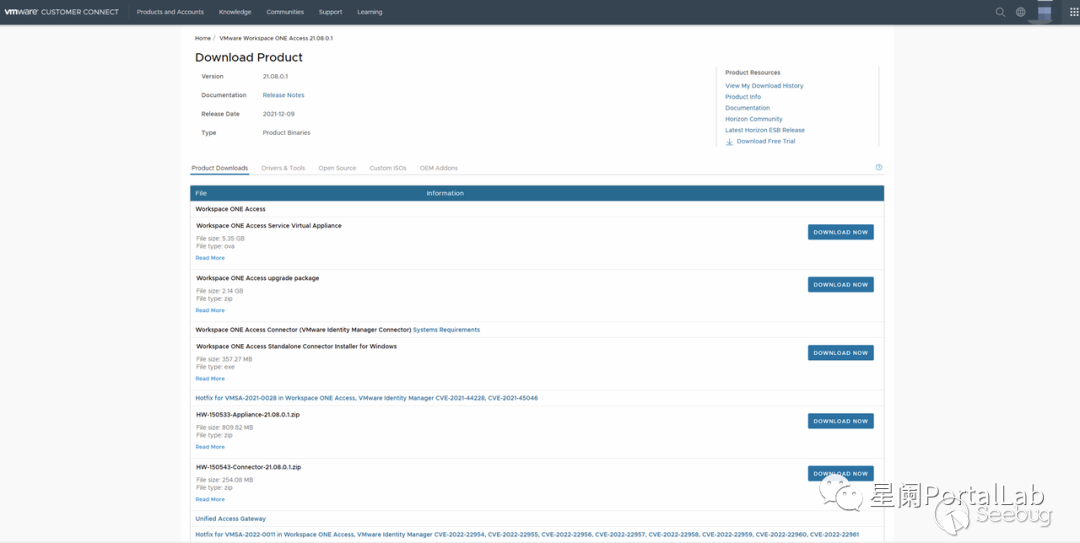Click the version value 21.08.0.1
Viewport: 1080px width, 543px height.
click(276, 76)
